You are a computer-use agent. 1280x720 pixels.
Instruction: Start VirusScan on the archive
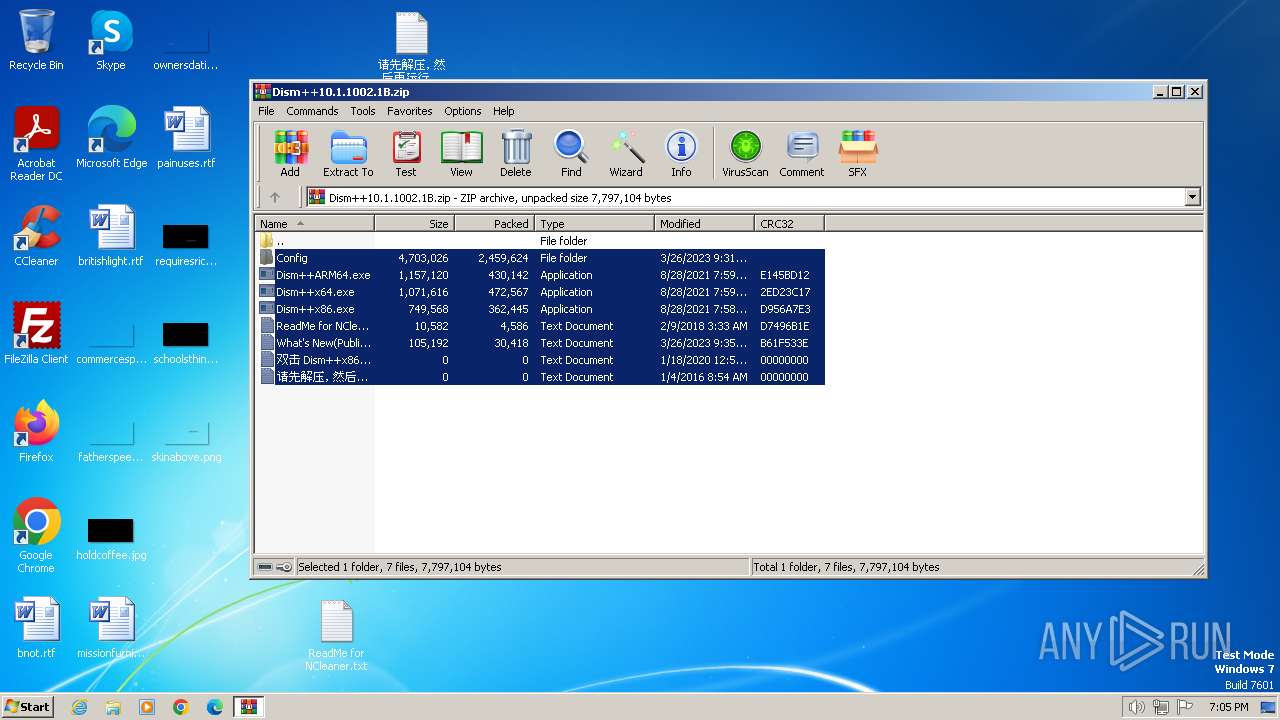click(745, 154)
